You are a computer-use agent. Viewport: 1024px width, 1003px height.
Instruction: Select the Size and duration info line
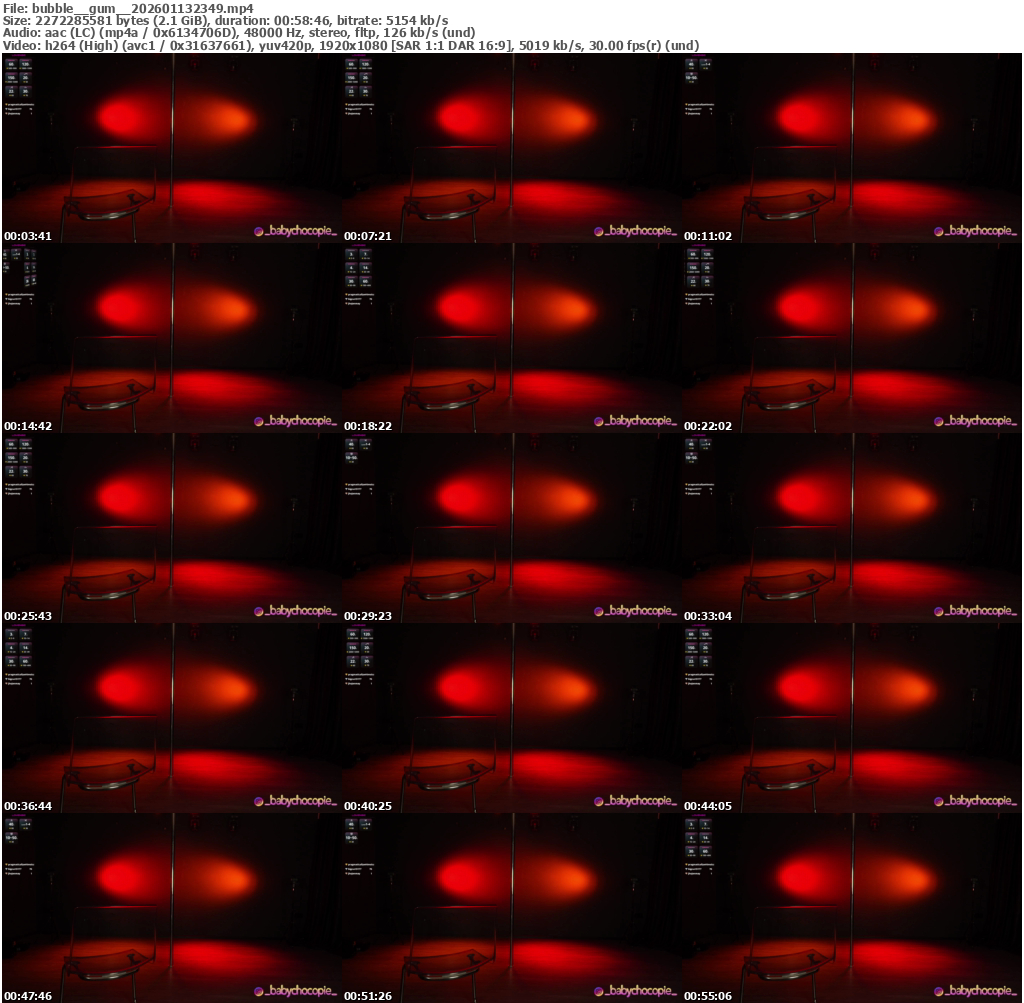pos(225,20)
